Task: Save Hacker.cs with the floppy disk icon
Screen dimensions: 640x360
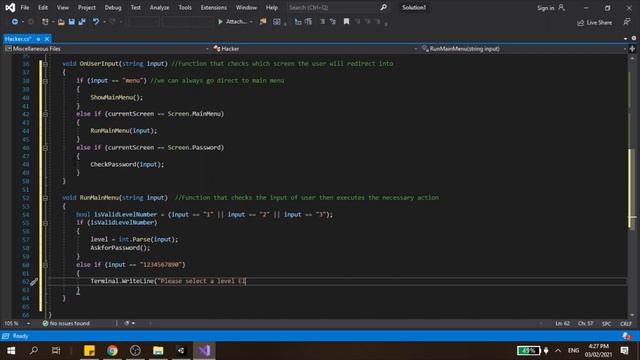Action: coord(71,22)
